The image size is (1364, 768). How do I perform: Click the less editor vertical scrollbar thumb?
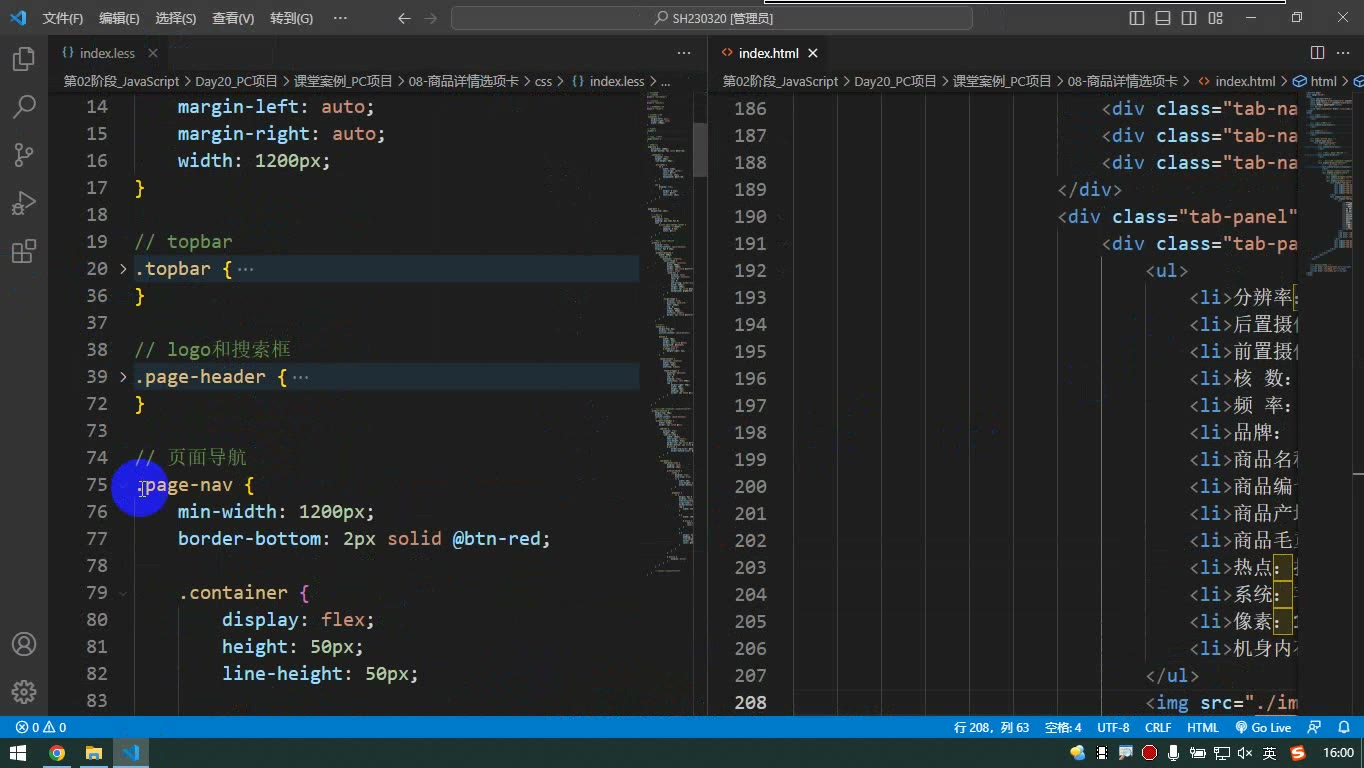(x=700, y=150)
